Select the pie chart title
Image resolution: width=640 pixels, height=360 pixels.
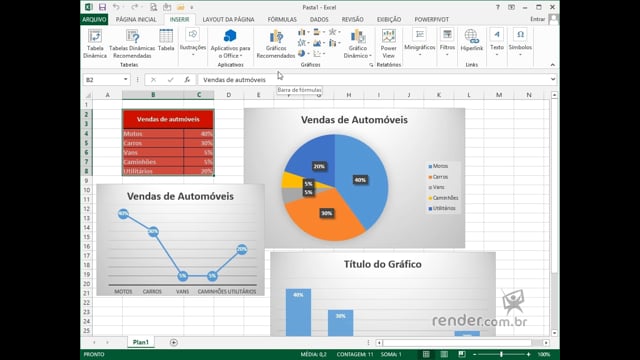coord(354,120)
